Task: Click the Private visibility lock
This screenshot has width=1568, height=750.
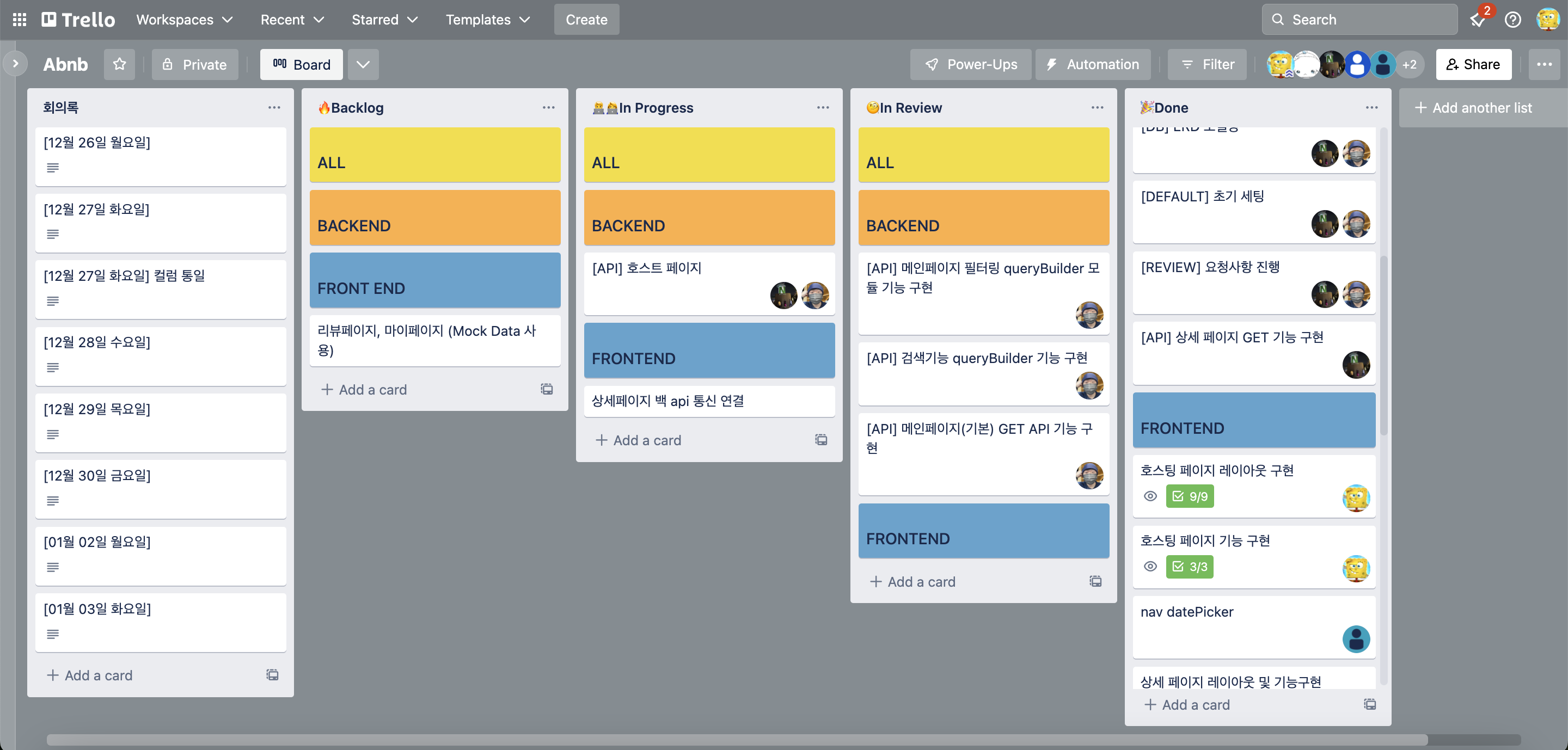Action: [x=195, y=64]
